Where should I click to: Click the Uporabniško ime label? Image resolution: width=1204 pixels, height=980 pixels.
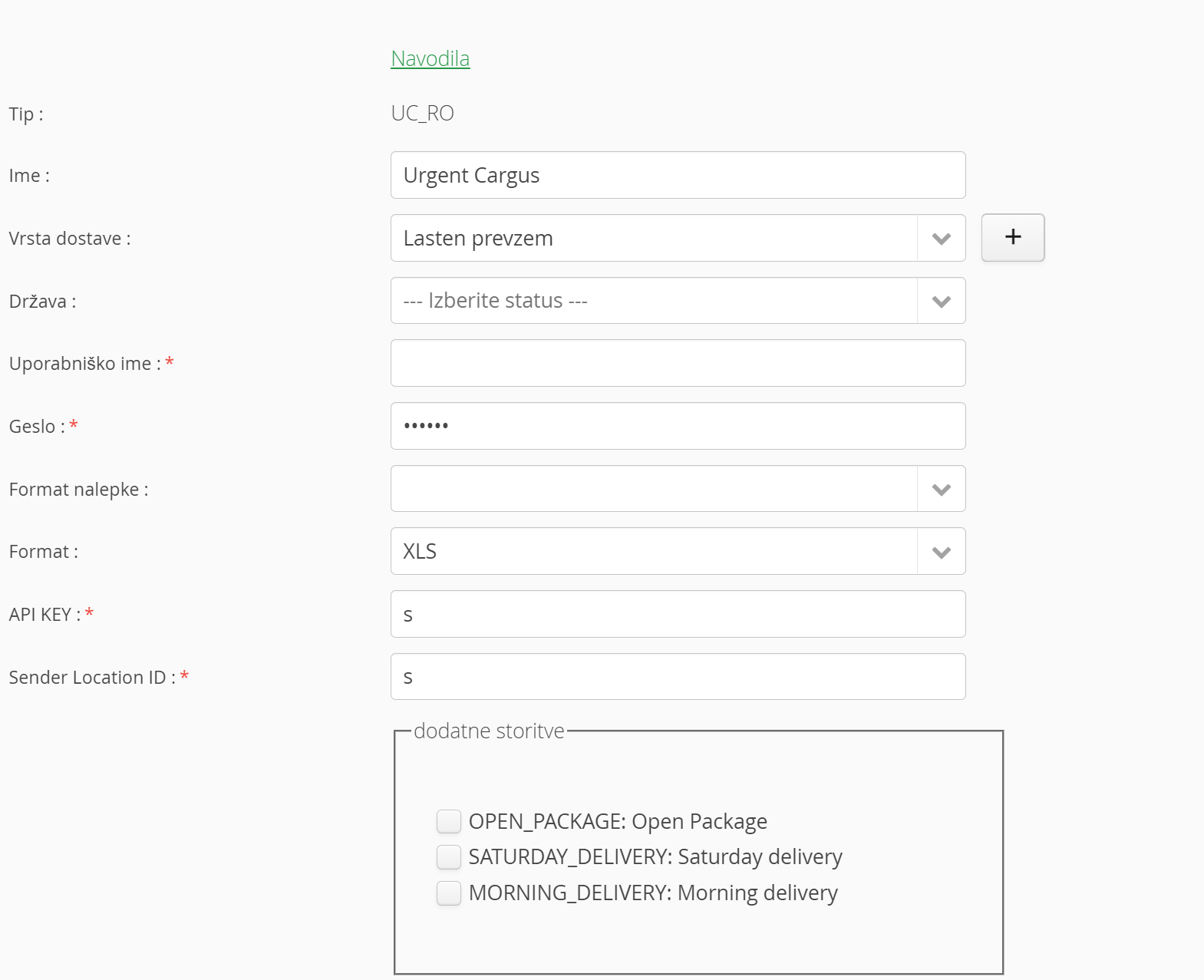click(x=85, y=364)
